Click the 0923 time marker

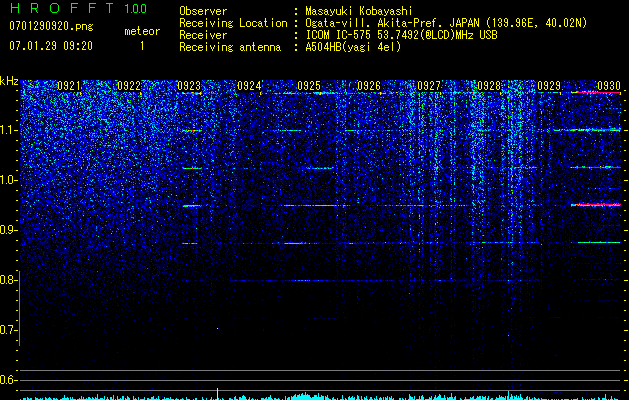[x=189, y=86]
